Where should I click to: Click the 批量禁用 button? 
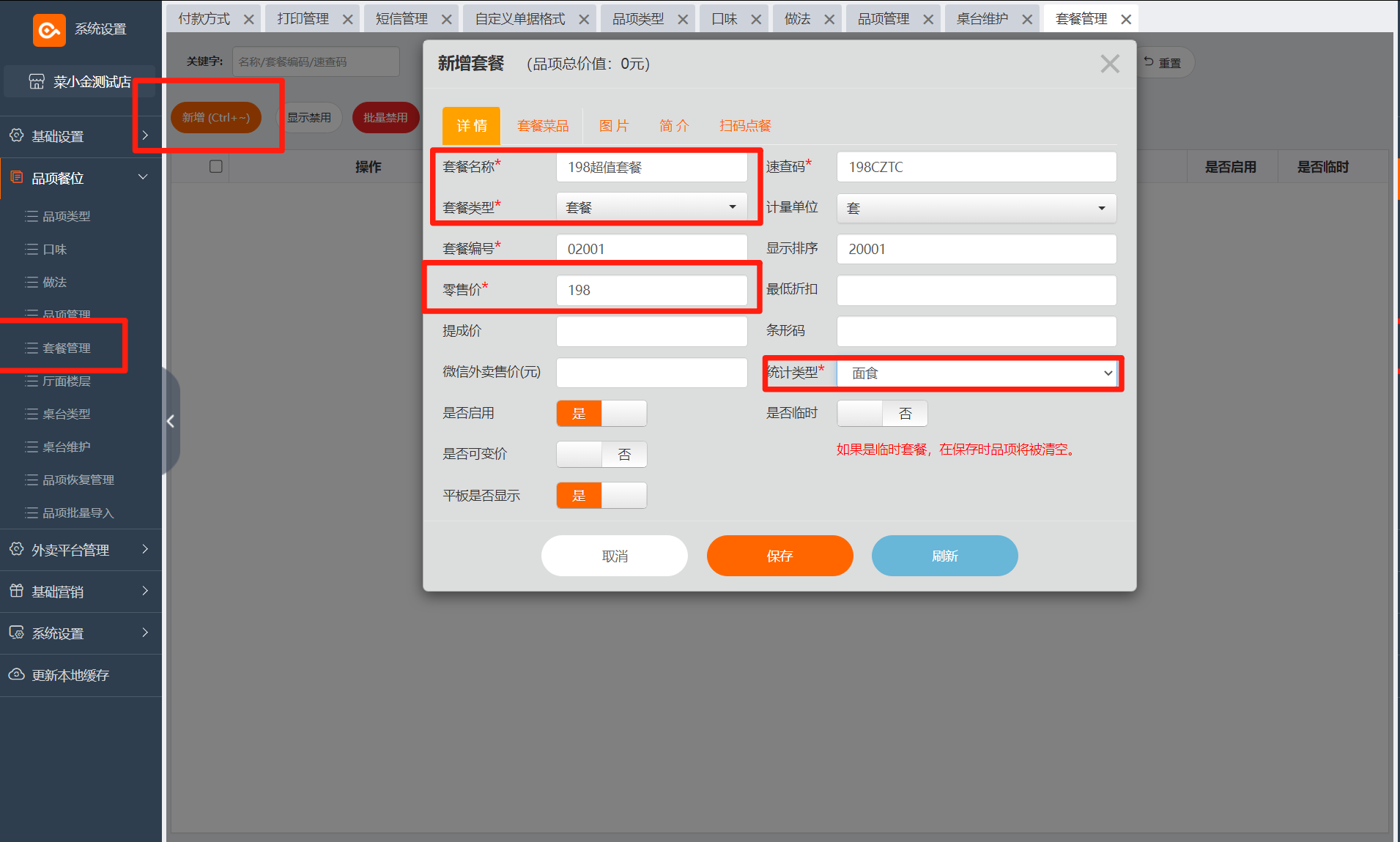[385, 117]
